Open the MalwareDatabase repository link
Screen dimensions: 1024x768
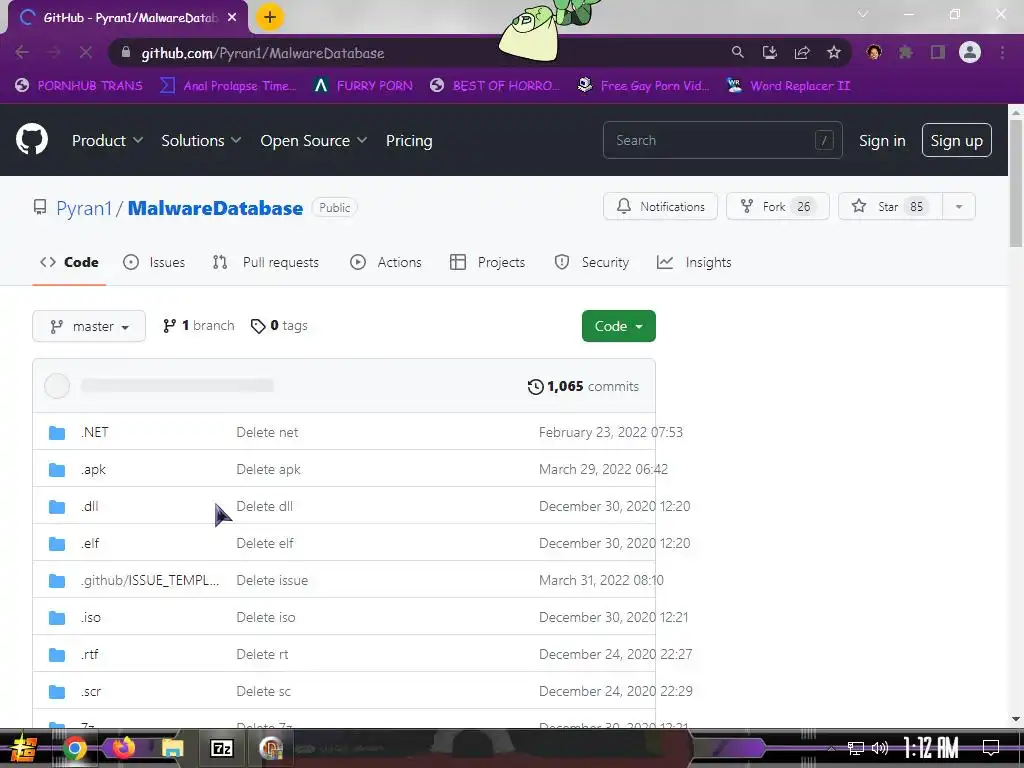pos(216,208)
